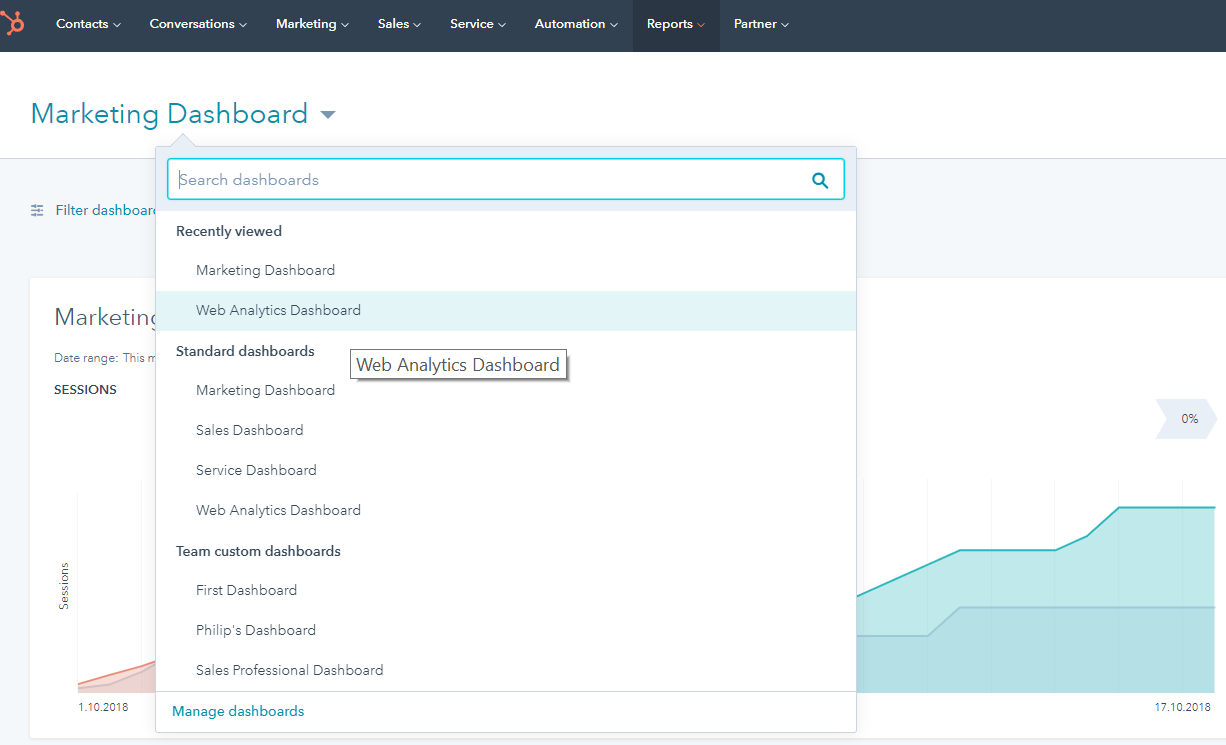1226x745 pixels.
Task: Open the Sales Dashboard entry
Action: pos(506,431)
